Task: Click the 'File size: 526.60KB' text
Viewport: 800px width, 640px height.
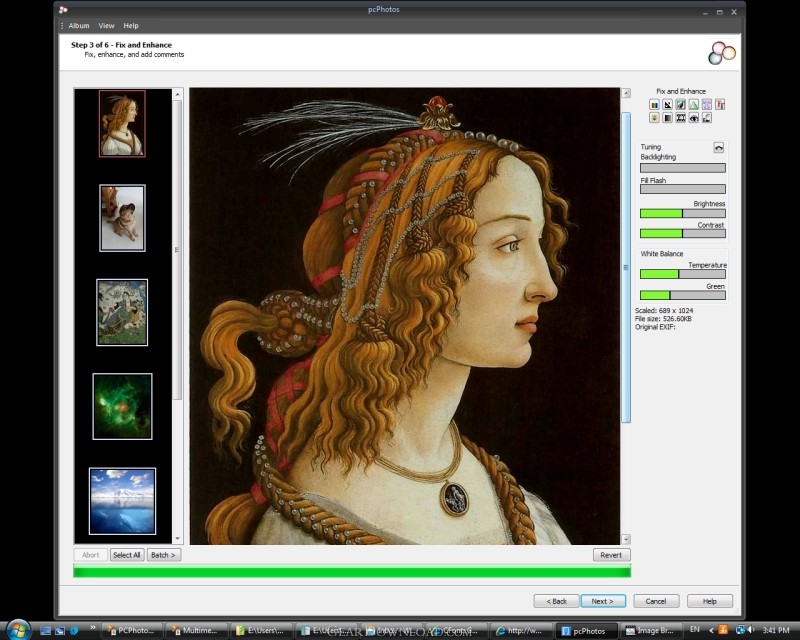Action: [x=663, y=318]
